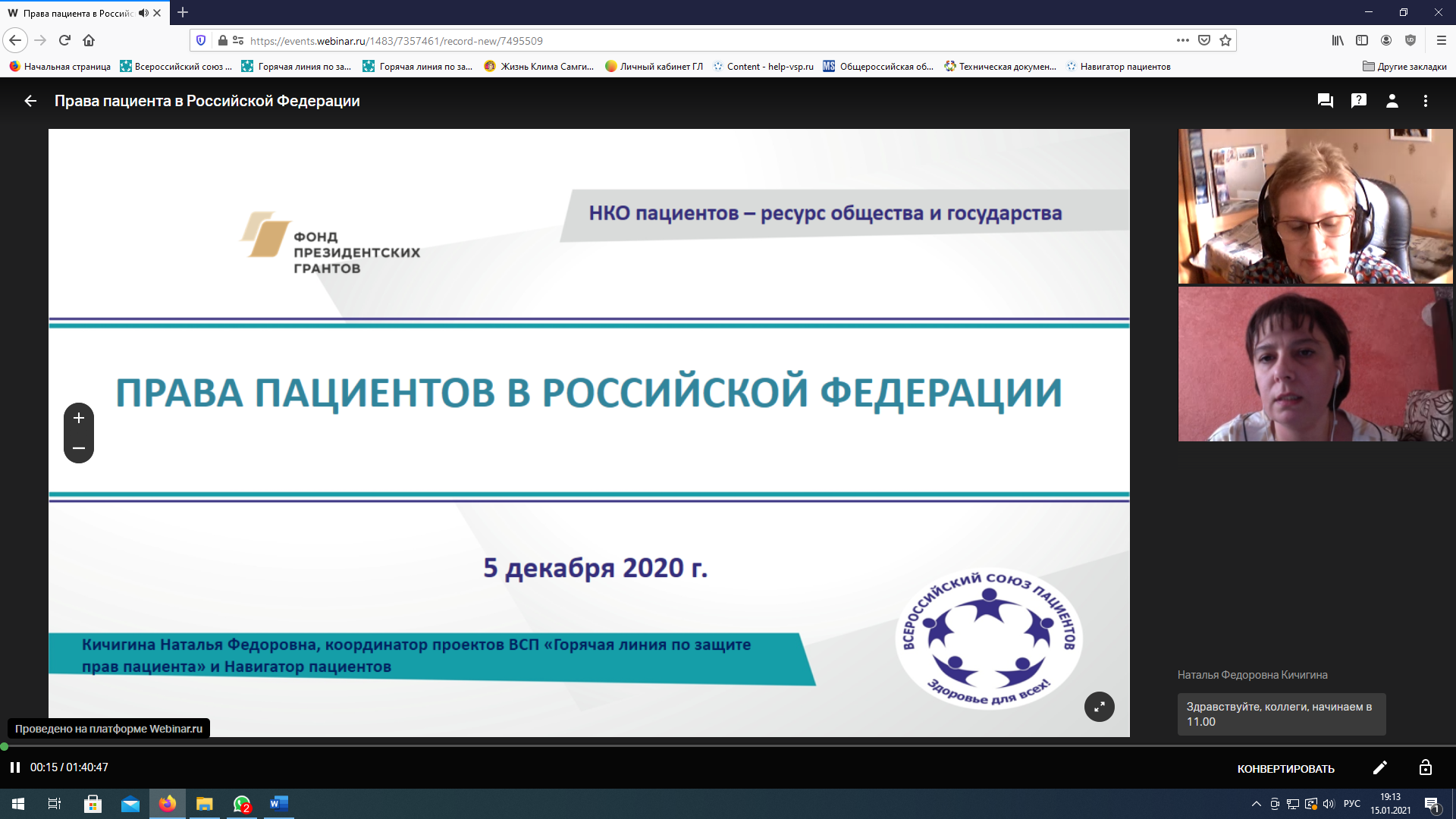Bookmark this page with star icon
This screenshot has width=1456, height=819.
[1225, 40]
